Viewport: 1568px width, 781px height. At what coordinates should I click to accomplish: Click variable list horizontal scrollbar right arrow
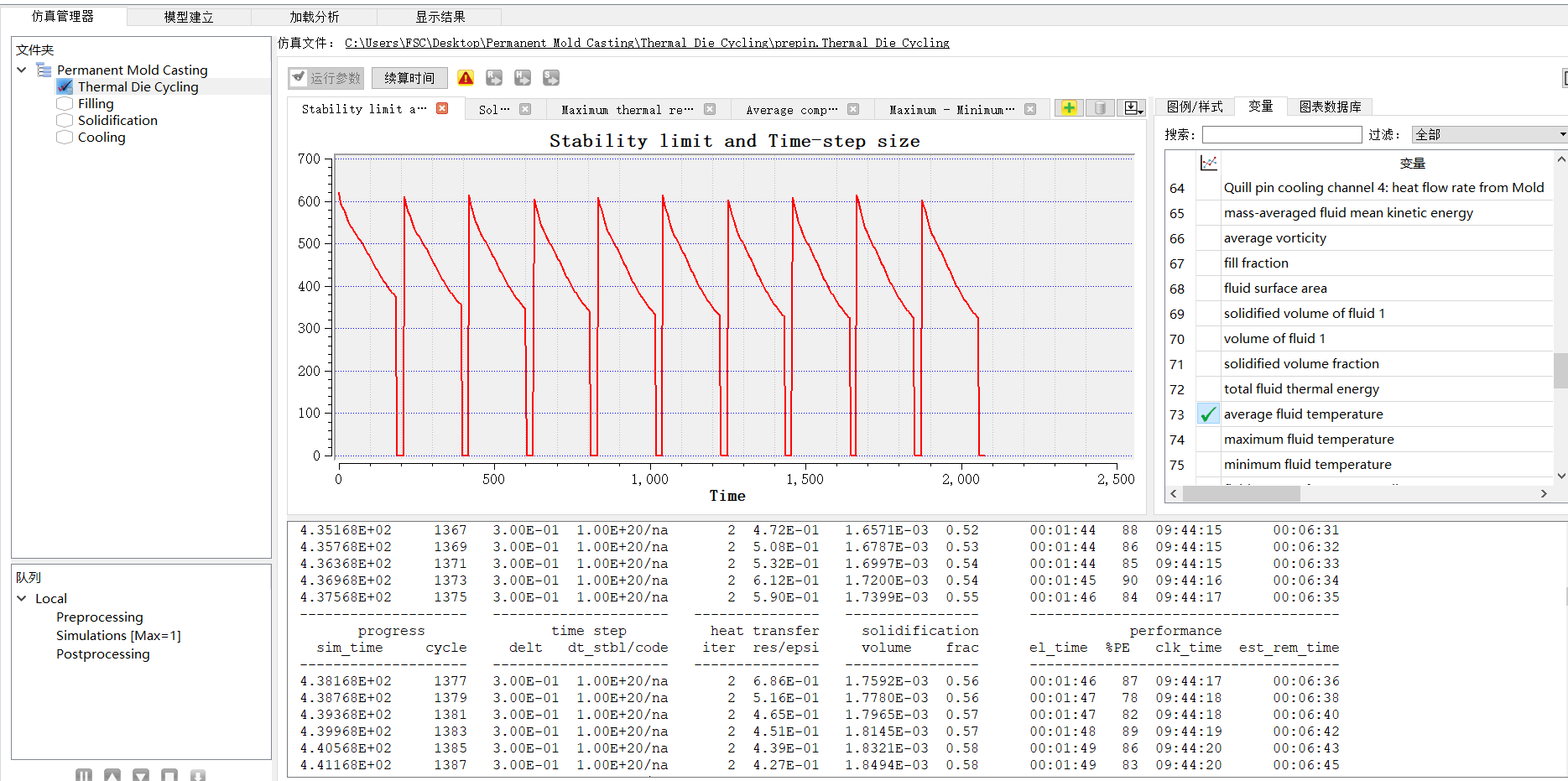coord(1544,494)
